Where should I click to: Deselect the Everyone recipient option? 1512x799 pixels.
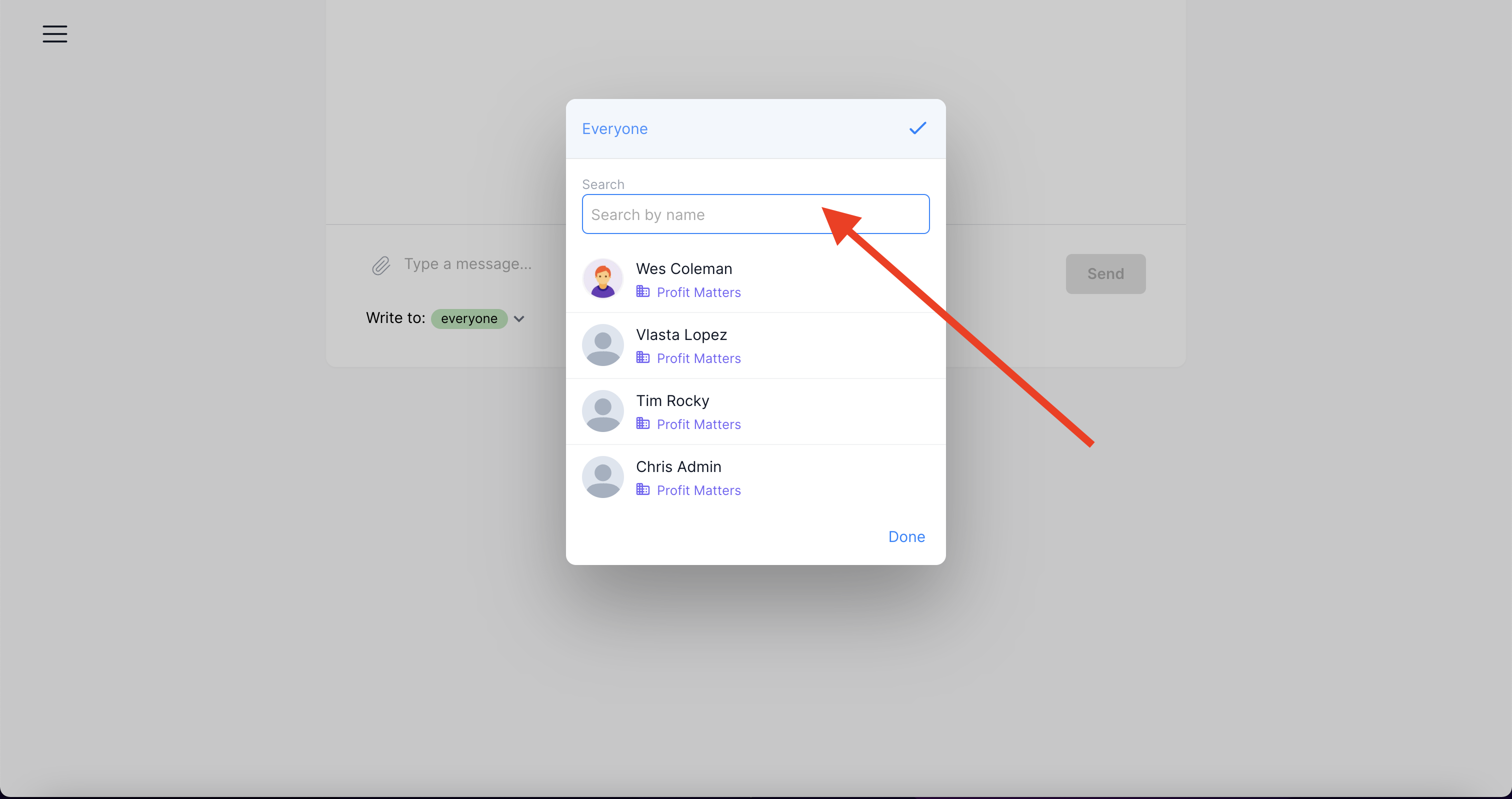(615, 128)
